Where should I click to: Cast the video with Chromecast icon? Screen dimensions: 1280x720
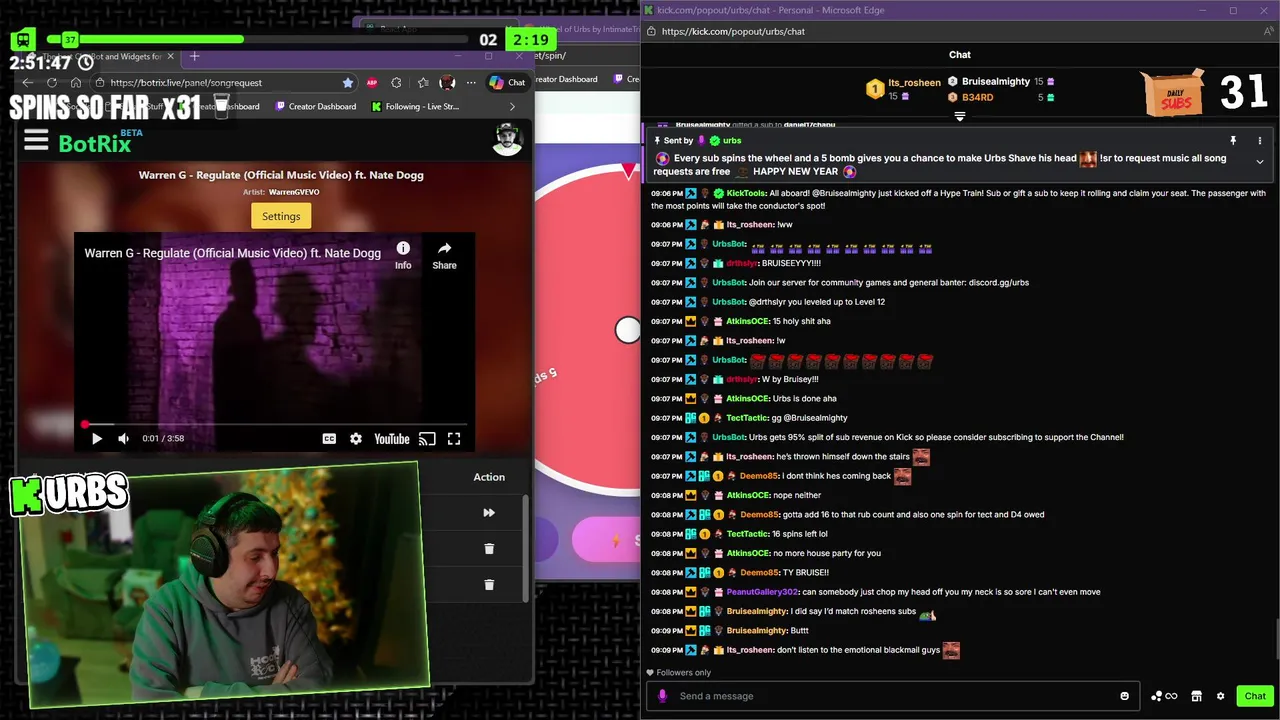click(427, 438)
